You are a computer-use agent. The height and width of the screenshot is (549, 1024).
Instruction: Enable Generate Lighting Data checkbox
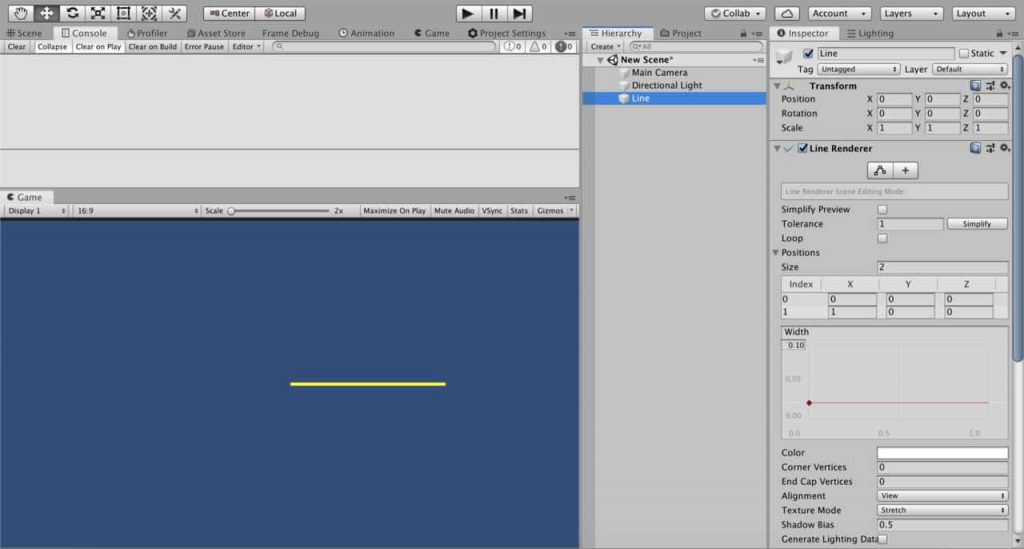tap(882, 539)
